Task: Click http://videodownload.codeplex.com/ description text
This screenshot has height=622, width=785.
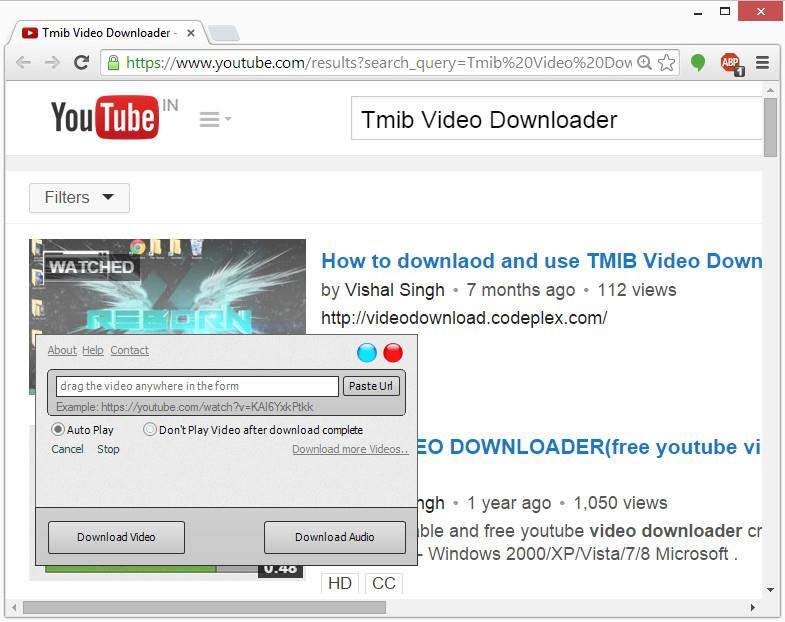Action: tap(464, 318)
